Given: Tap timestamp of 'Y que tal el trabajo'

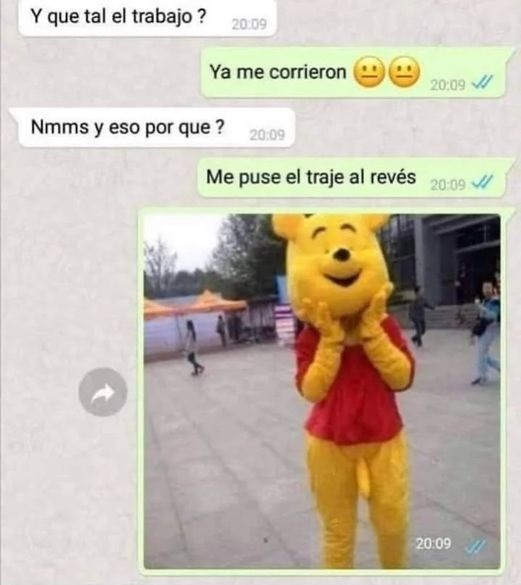Looking at the screenshot, I should [x=249, y=25].
